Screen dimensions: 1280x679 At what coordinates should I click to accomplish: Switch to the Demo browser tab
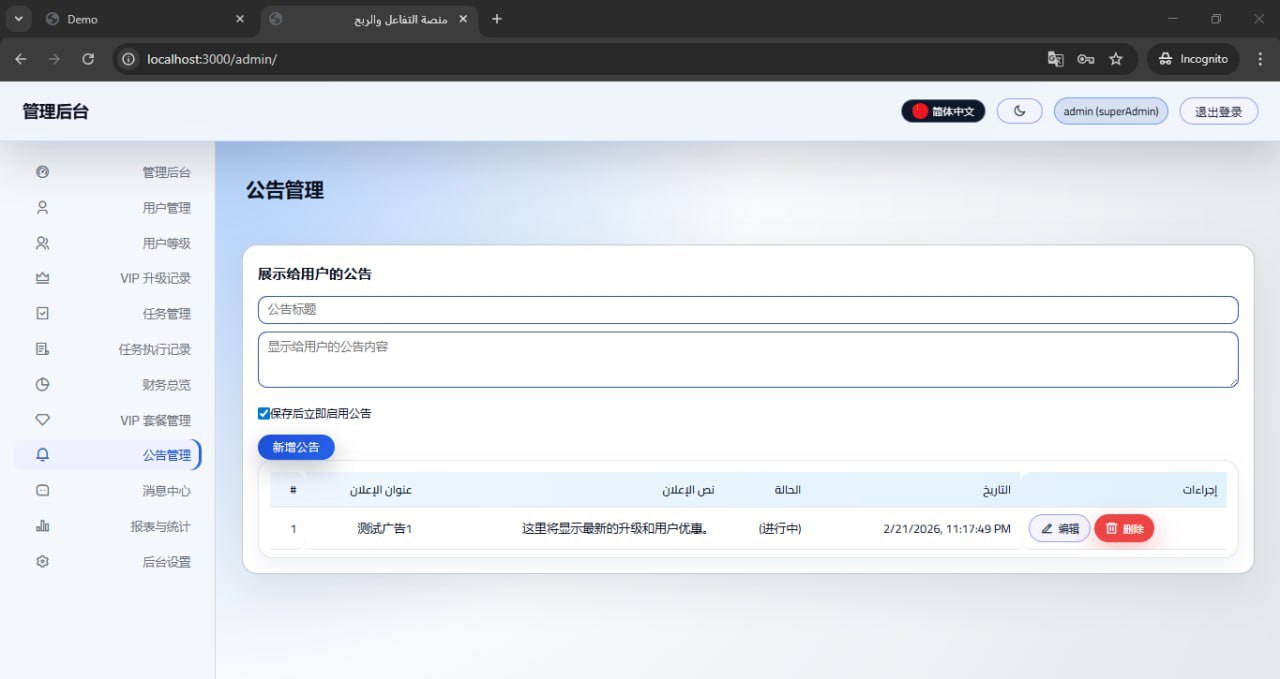click(140, 19)
